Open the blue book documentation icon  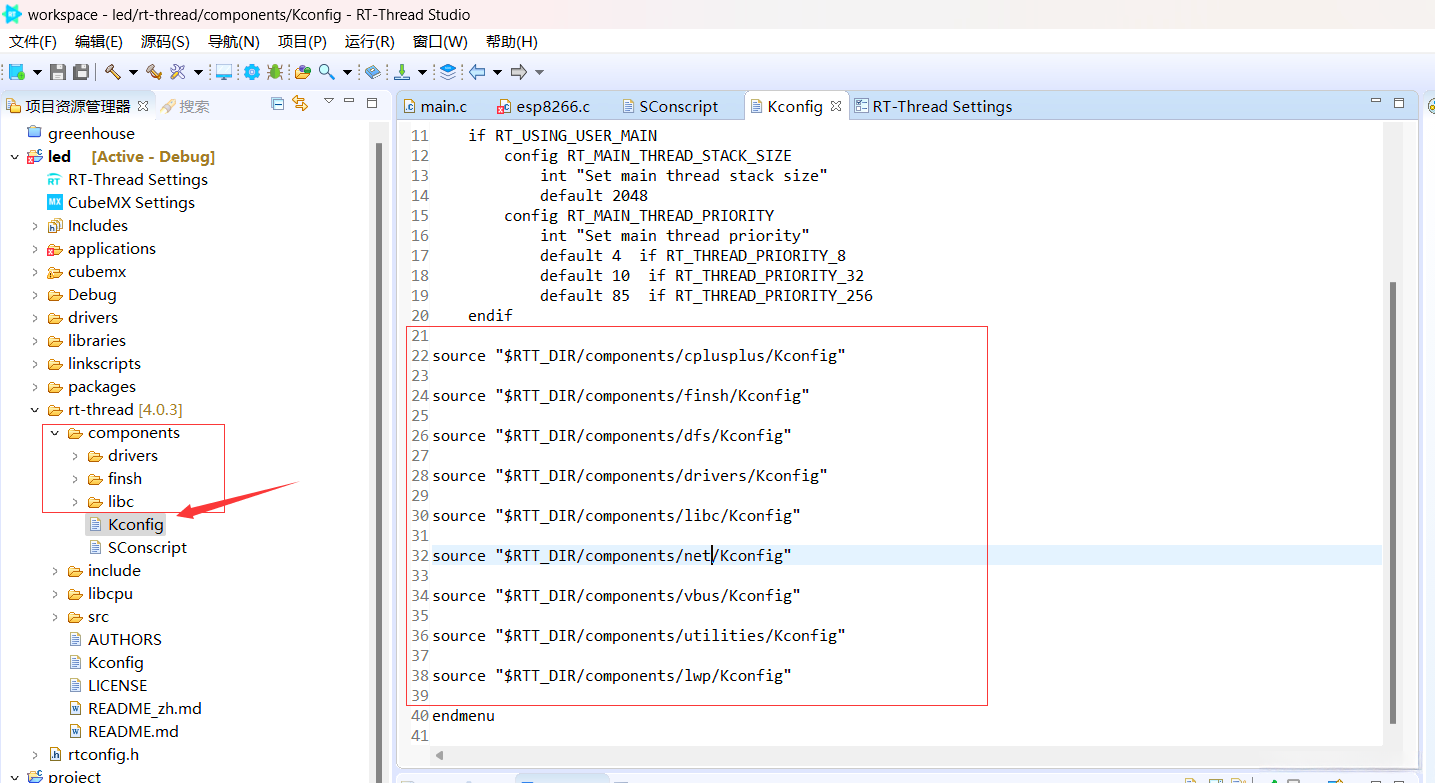[372, 72]
